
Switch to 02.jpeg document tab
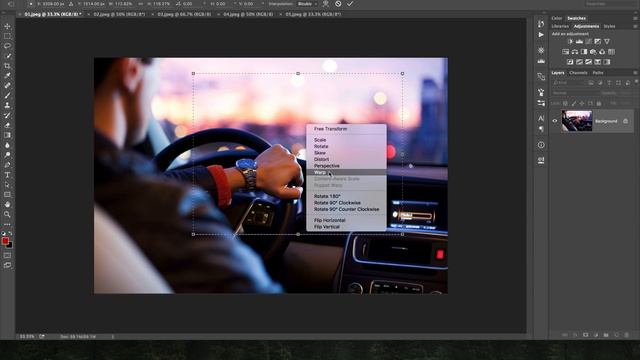119,14
